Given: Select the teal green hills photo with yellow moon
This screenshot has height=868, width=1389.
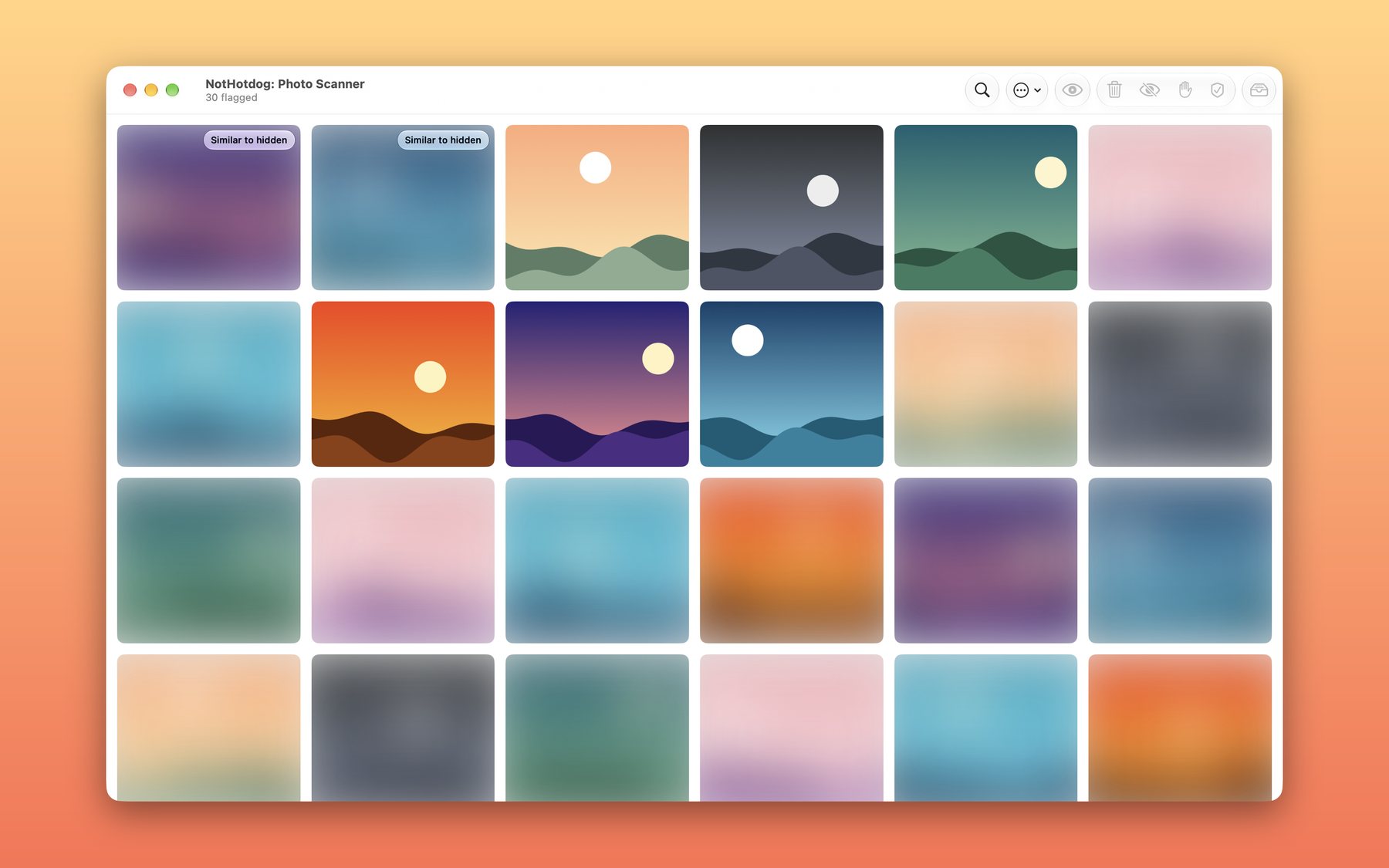Looking at the screenshot, I should pos(985,208).
